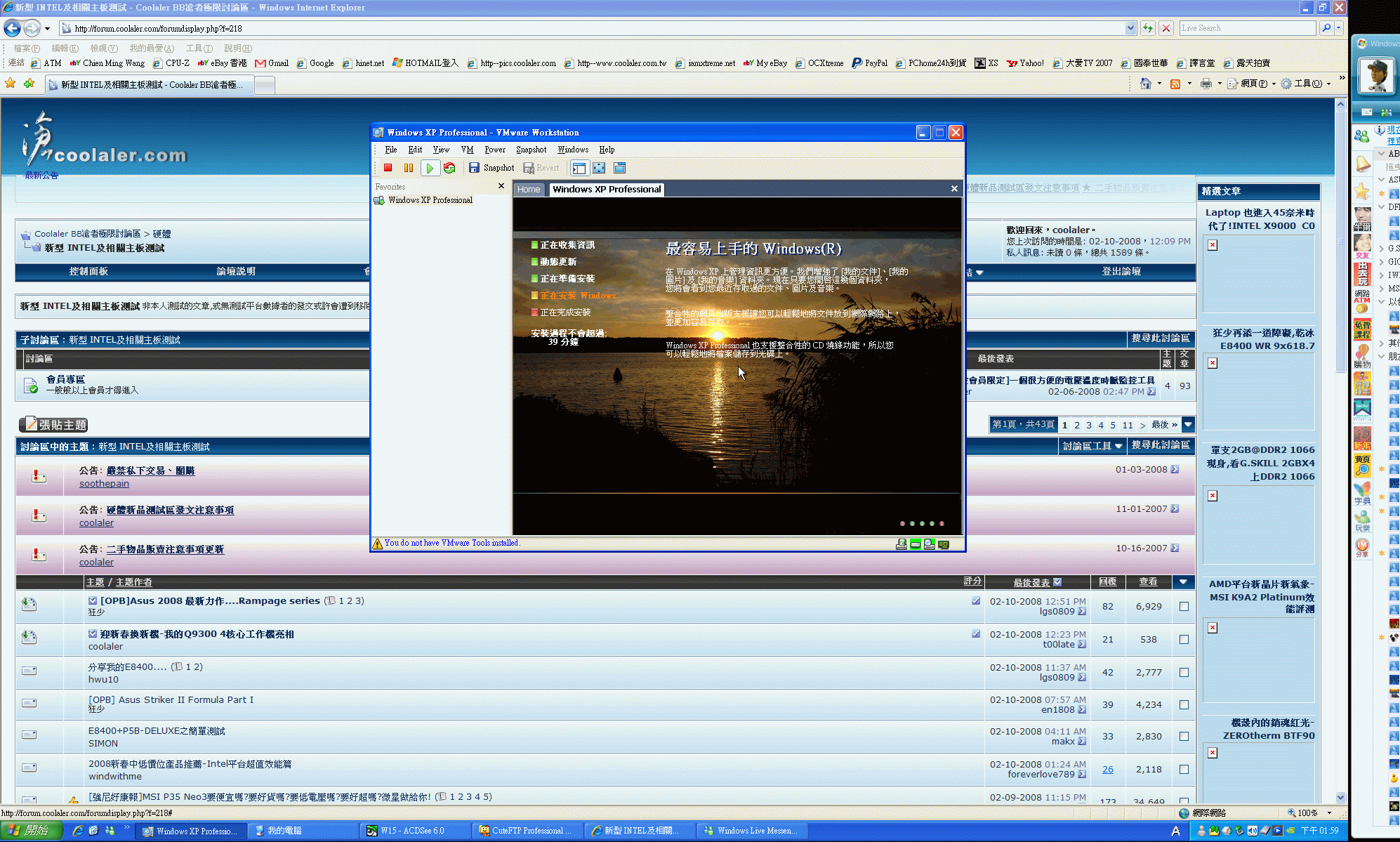Image resolution: width=1400 pixels, height=842 pixels.
Task: Click the green Power On play button
Action: pos(430,168)
